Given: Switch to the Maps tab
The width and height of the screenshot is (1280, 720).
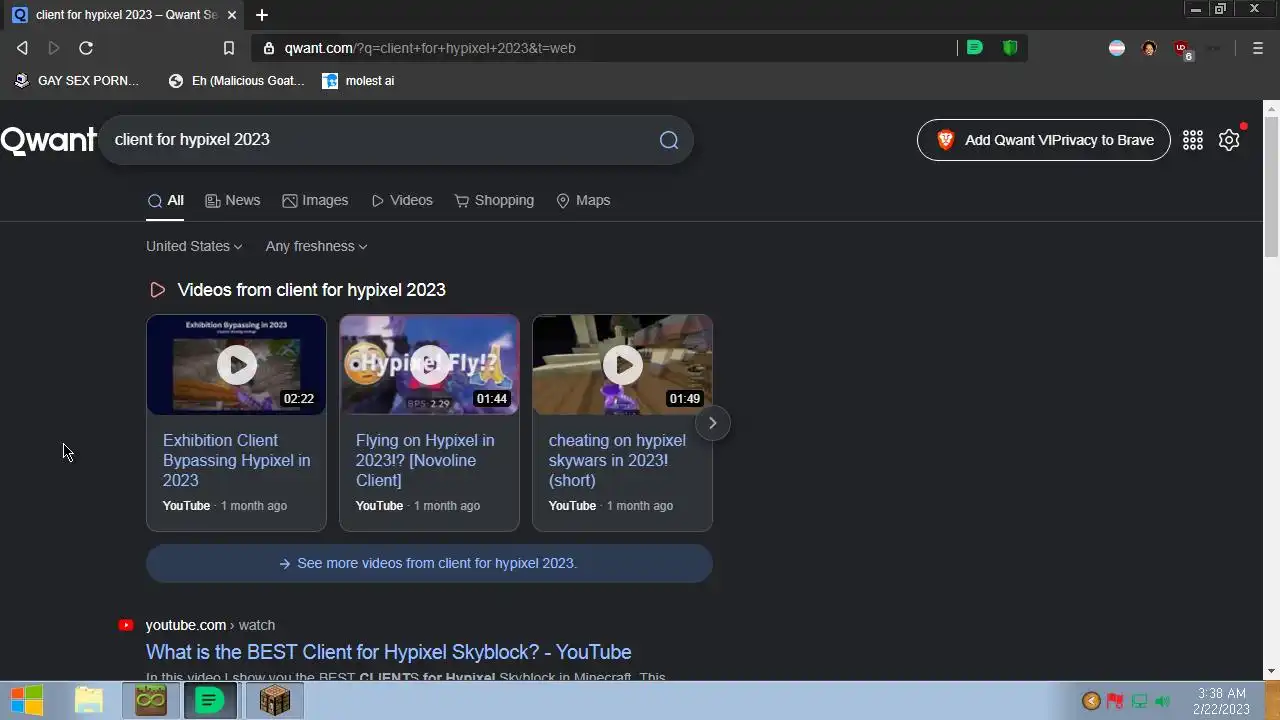Looking at the screenshot, I should pyautogui.click(x=583, y=200).
